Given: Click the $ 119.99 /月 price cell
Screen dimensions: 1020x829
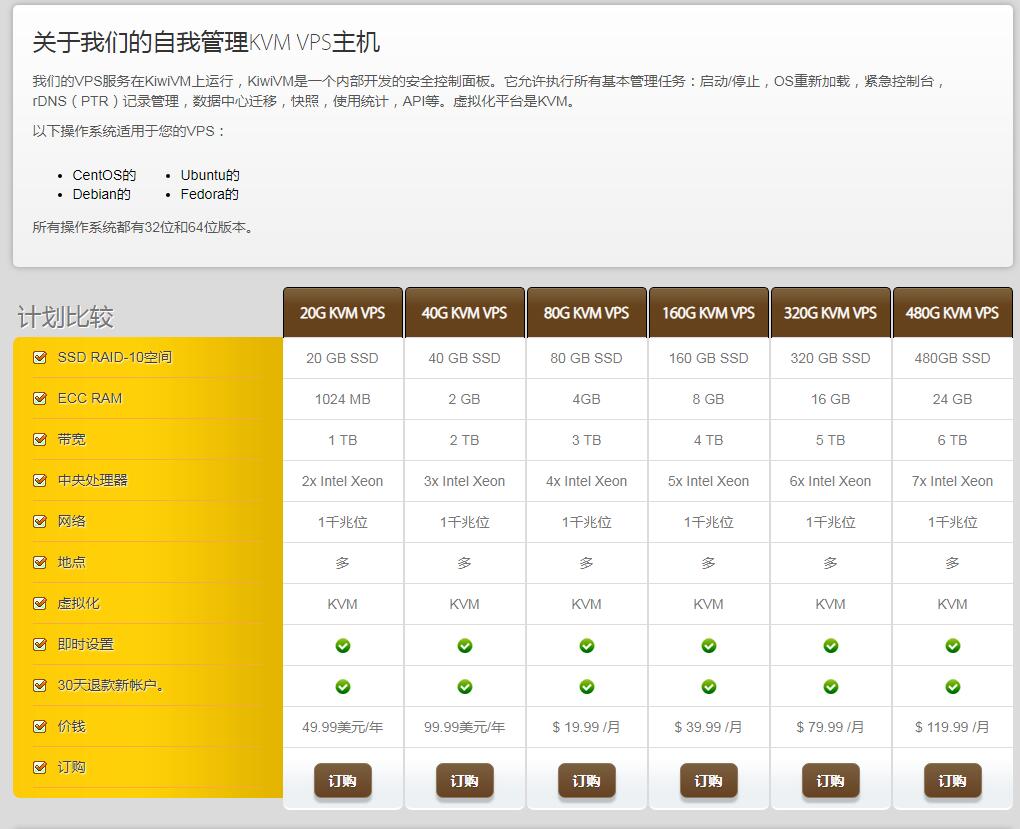Looking at the screenshot, I should pos(952,727).
